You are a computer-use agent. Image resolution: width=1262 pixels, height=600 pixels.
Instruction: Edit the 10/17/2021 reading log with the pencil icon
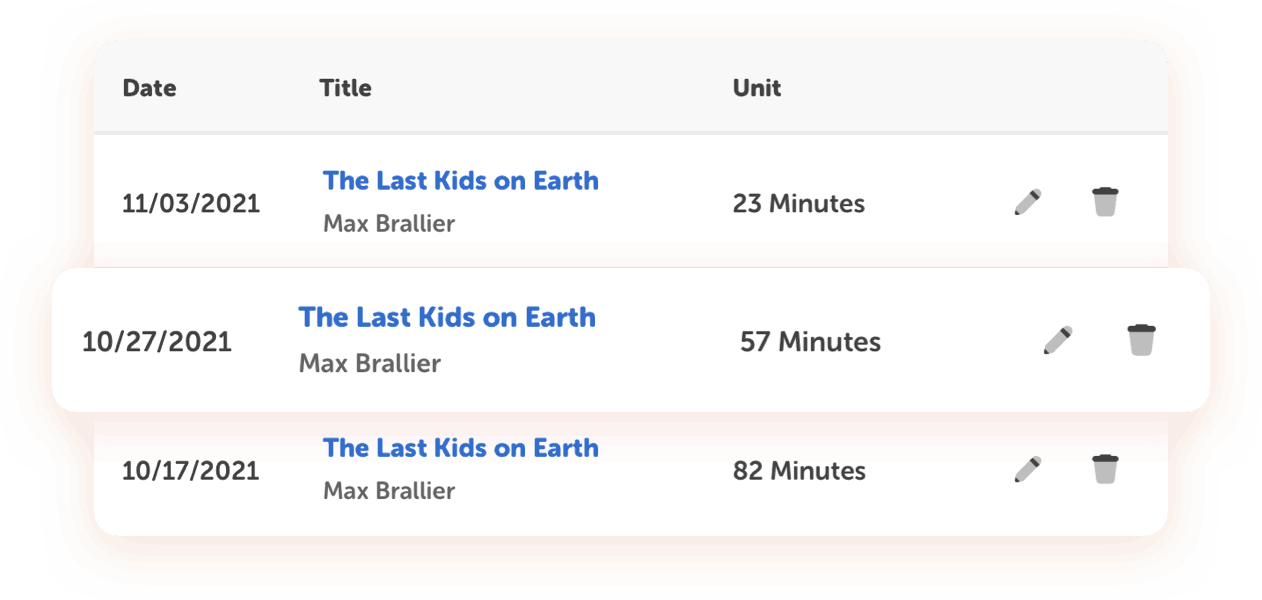tap(1029, 468)
